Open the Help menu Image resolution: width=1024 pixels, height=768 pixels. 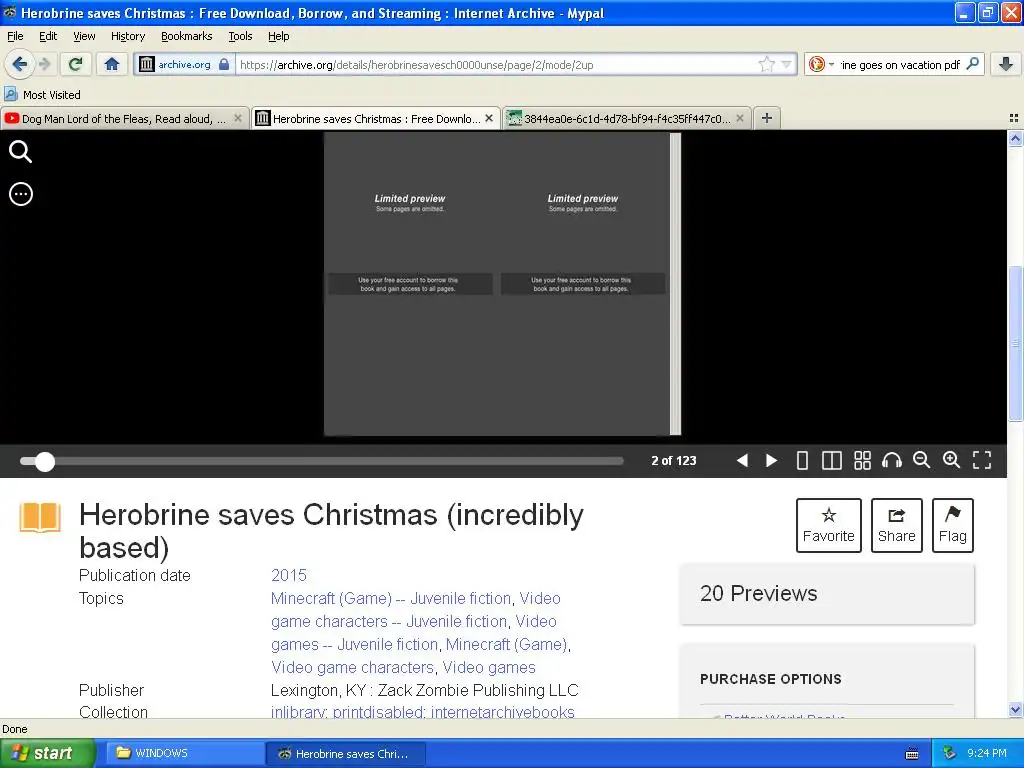(279, 36)
